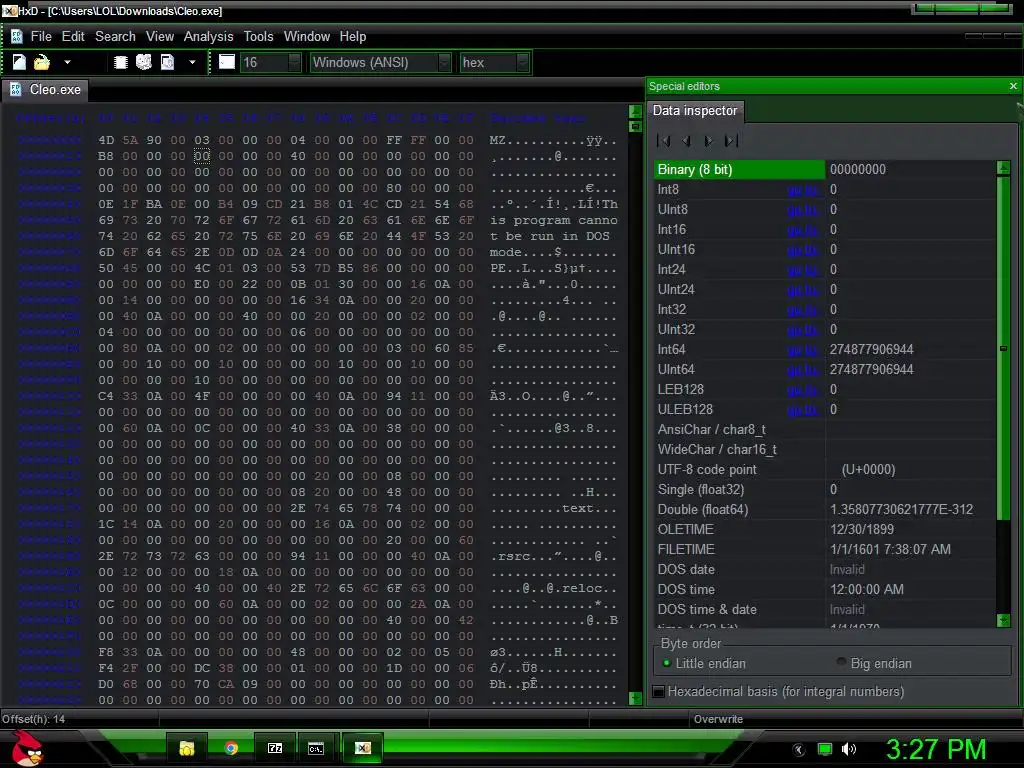The height and width of the screenshot is (768, 1024).
Task: Open the Window menu
Action: [307, 37]
